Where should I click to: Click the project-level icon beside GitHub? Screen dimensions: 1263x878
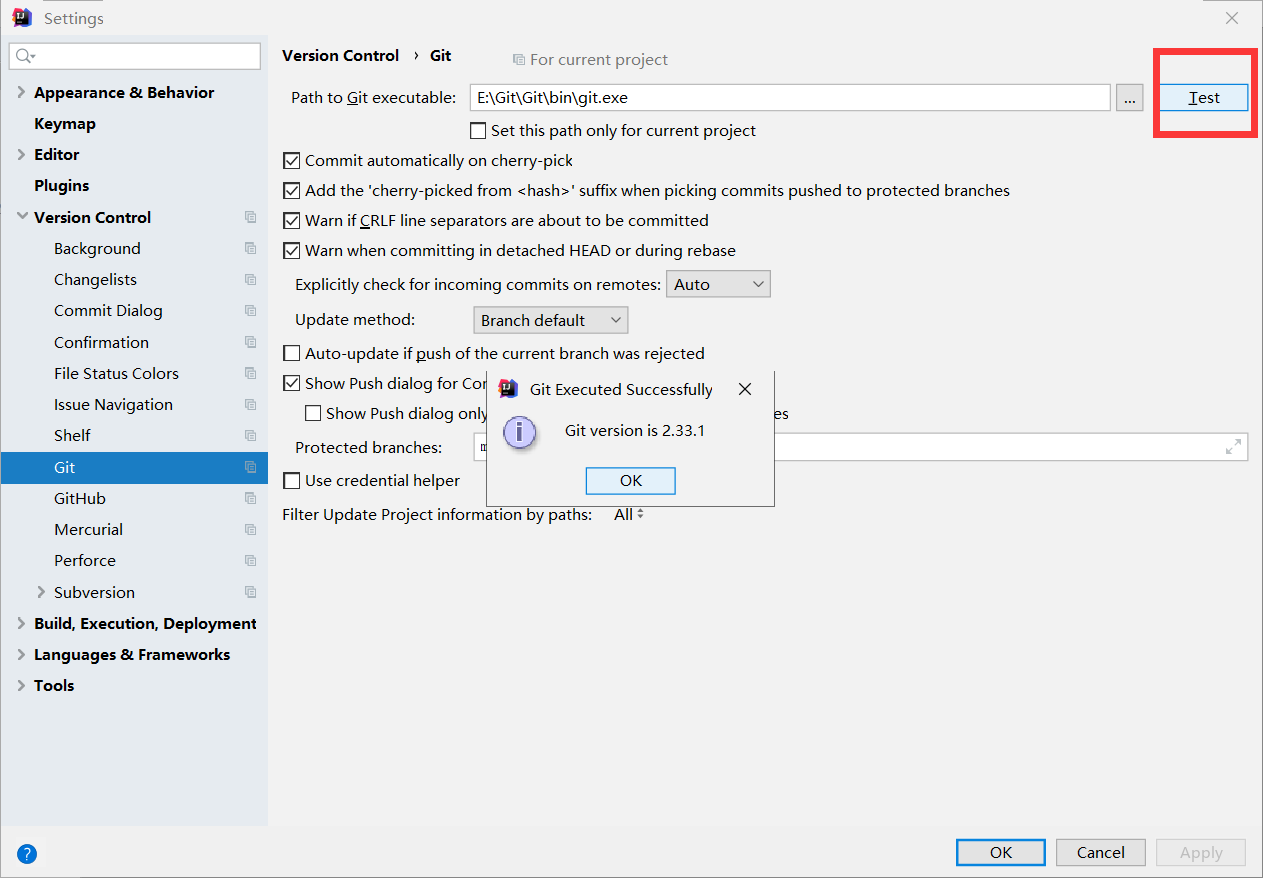pos(250,498)
